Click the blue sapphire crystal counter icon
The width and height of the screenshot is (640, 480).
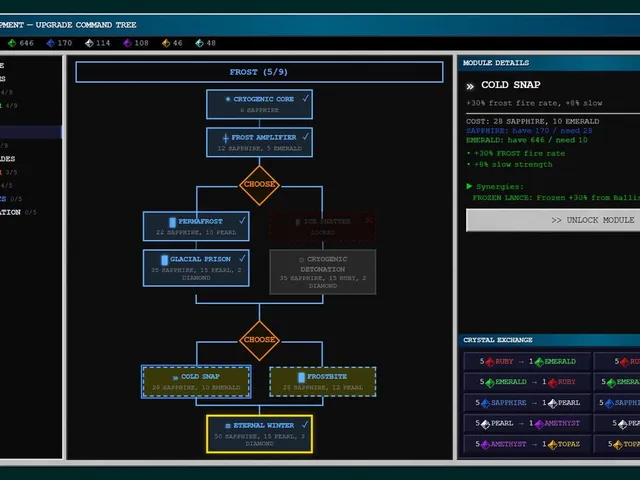(x=51, y=43)
